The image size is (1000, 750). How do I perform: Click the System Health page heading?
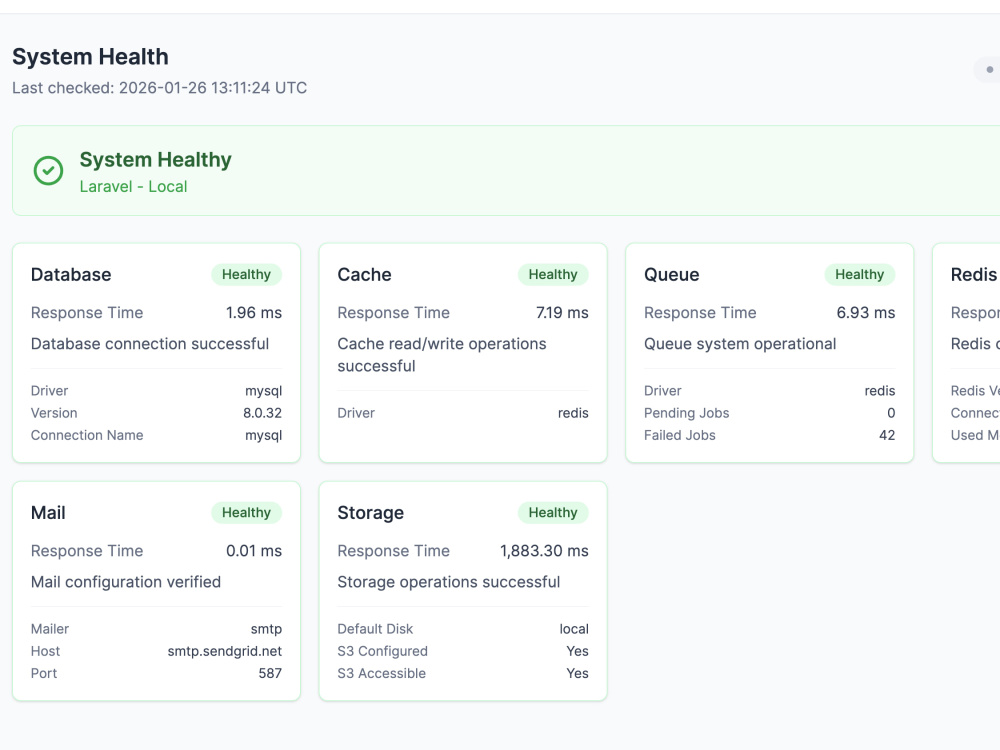pos(91,57)
